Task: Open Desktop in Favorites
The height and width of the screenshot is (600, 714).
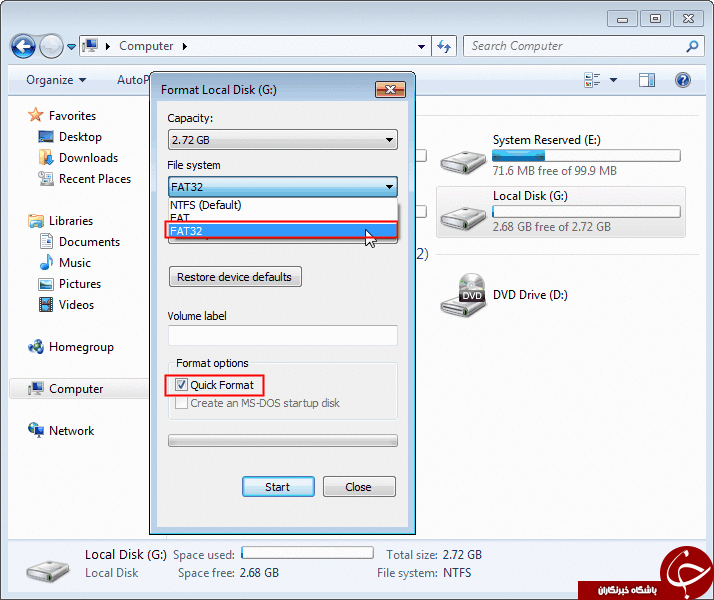Action: 80,137
